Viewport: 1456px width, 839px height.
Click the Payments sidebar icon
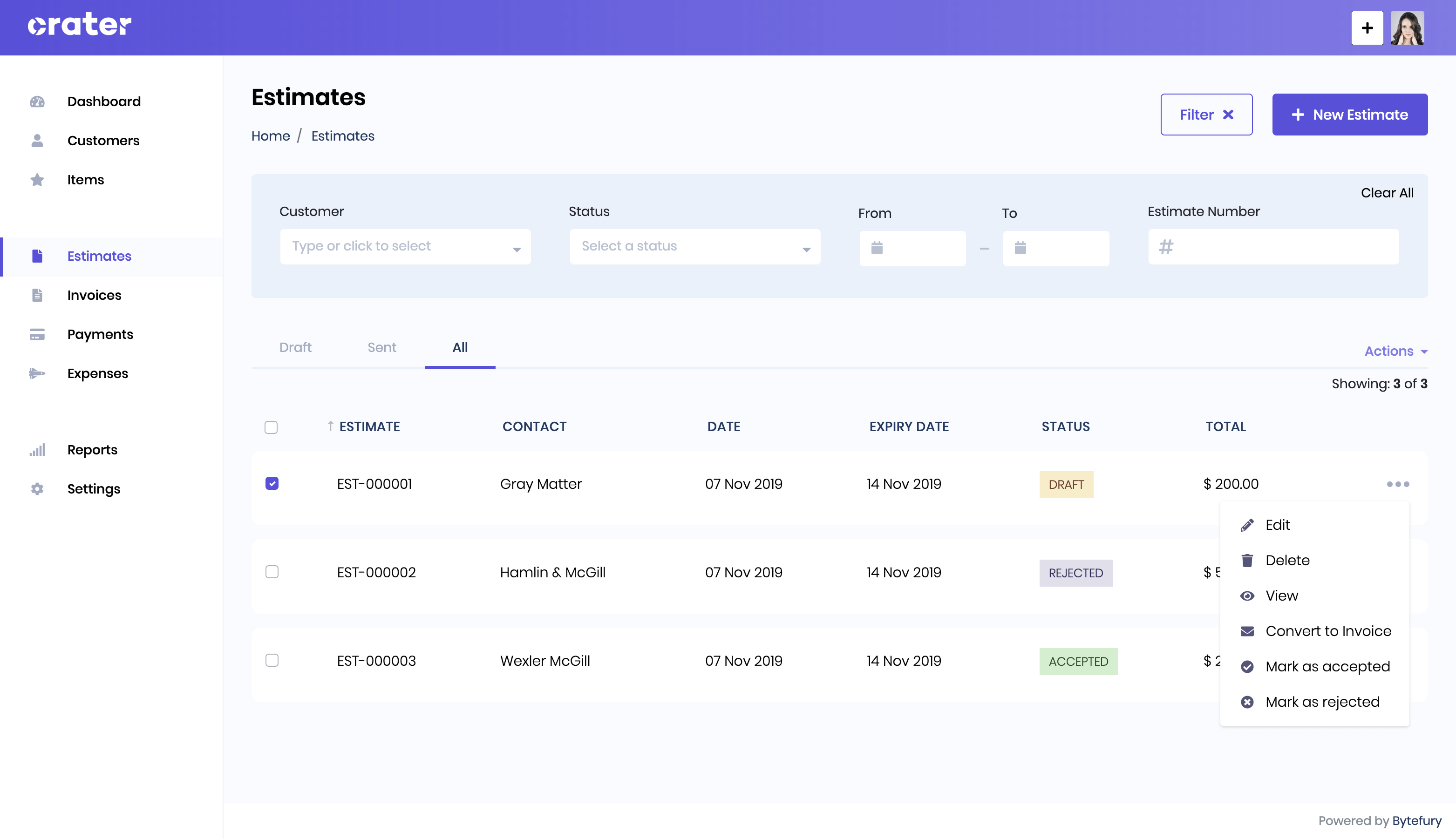37,334
